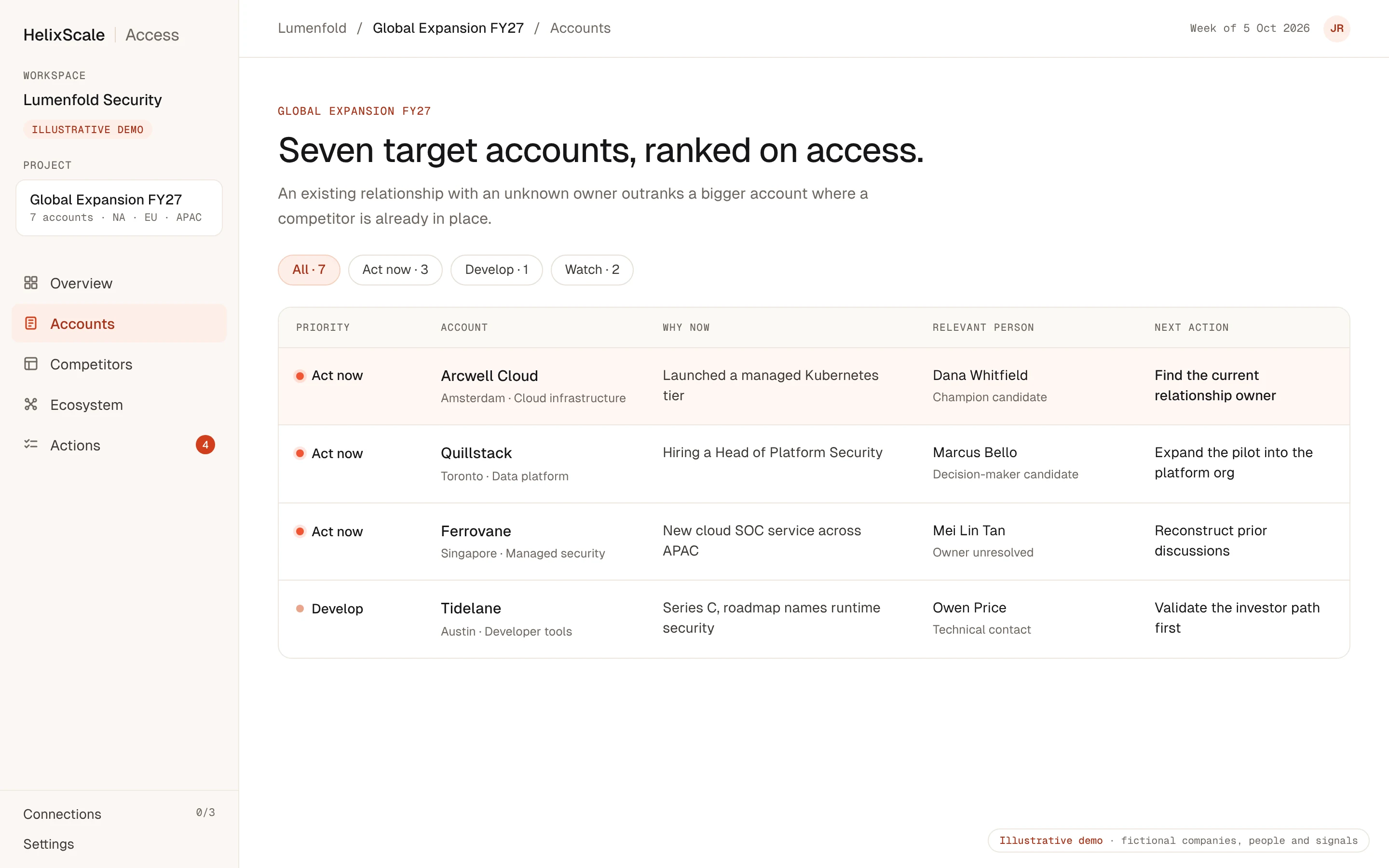Open the Ferrovane account
The height and width of the screenshot is (868, 1389).
click(x=476, y=531)
